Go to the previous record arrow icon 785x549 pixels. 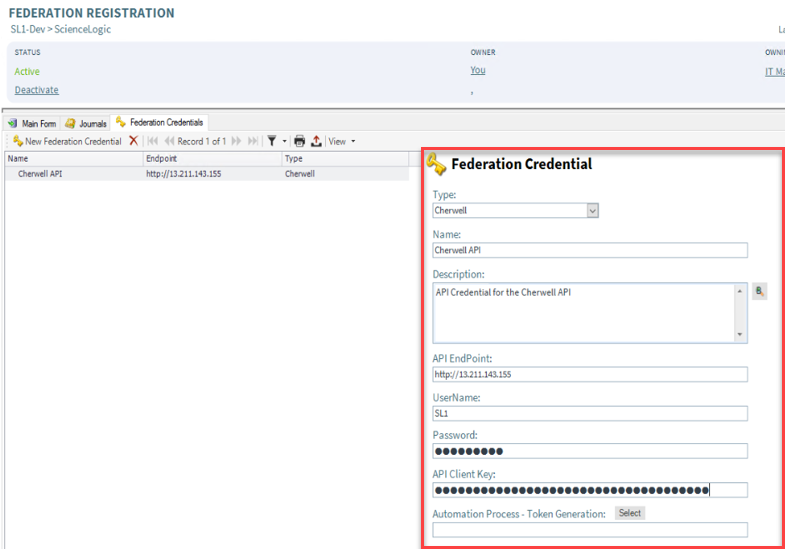pos(169,141)
